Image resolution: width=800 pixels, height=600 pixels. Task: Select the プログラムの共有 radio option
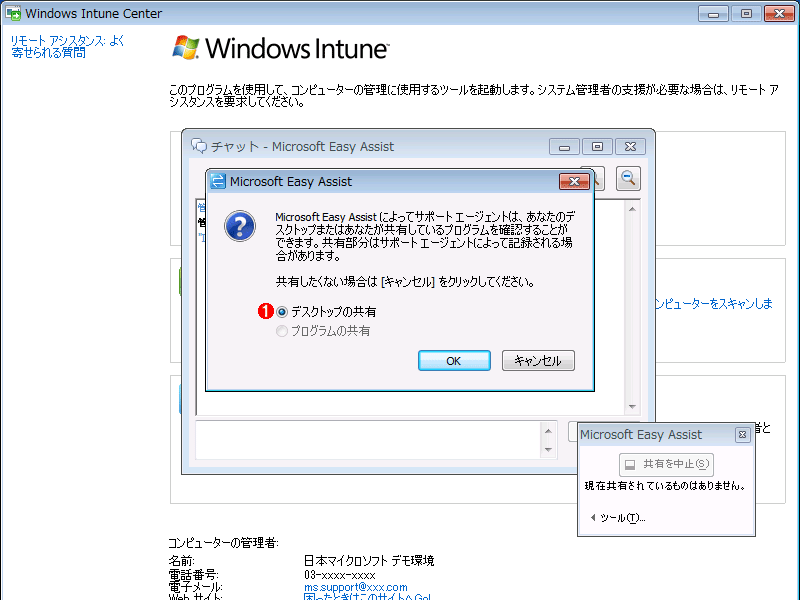[282, 331]
